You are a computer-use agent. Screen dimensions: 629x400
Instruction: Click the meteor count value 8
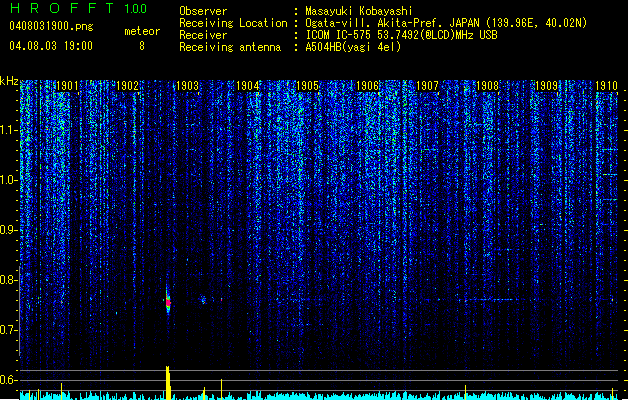142,46
